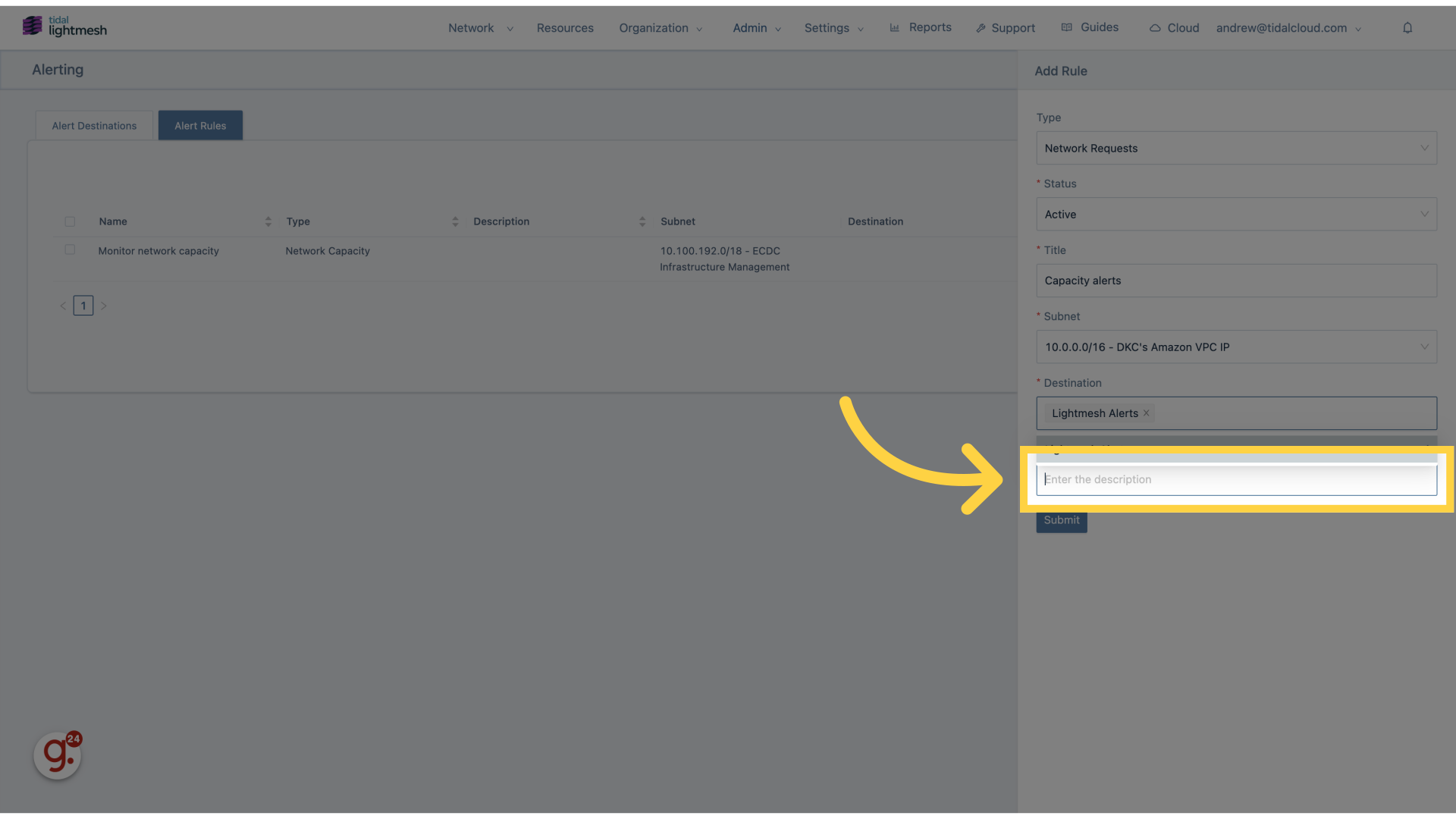Viewport: 1456px width, 819px height.
Task: Expand the Network menu
Action: [480, 28]
